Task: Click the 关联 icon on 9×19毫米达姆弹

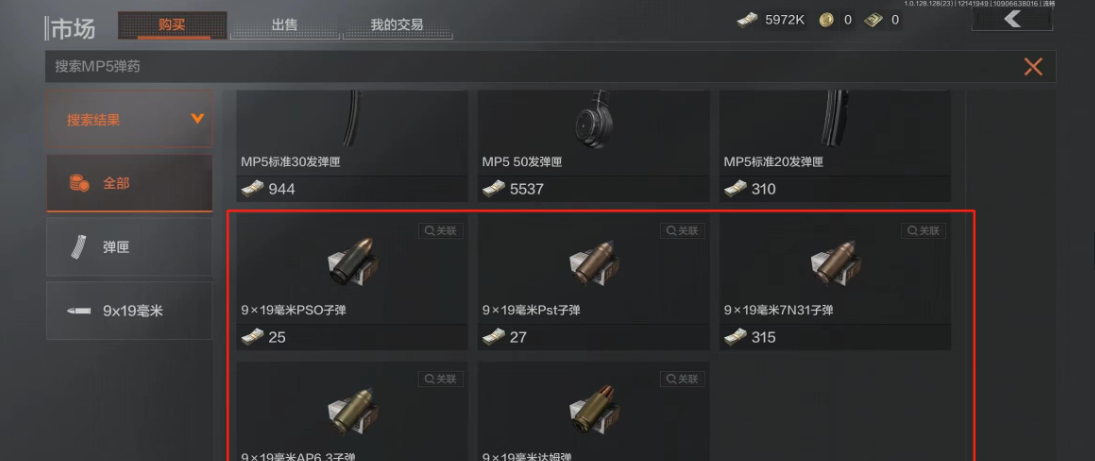Action: pyautogui.click(x=682, y=379)
